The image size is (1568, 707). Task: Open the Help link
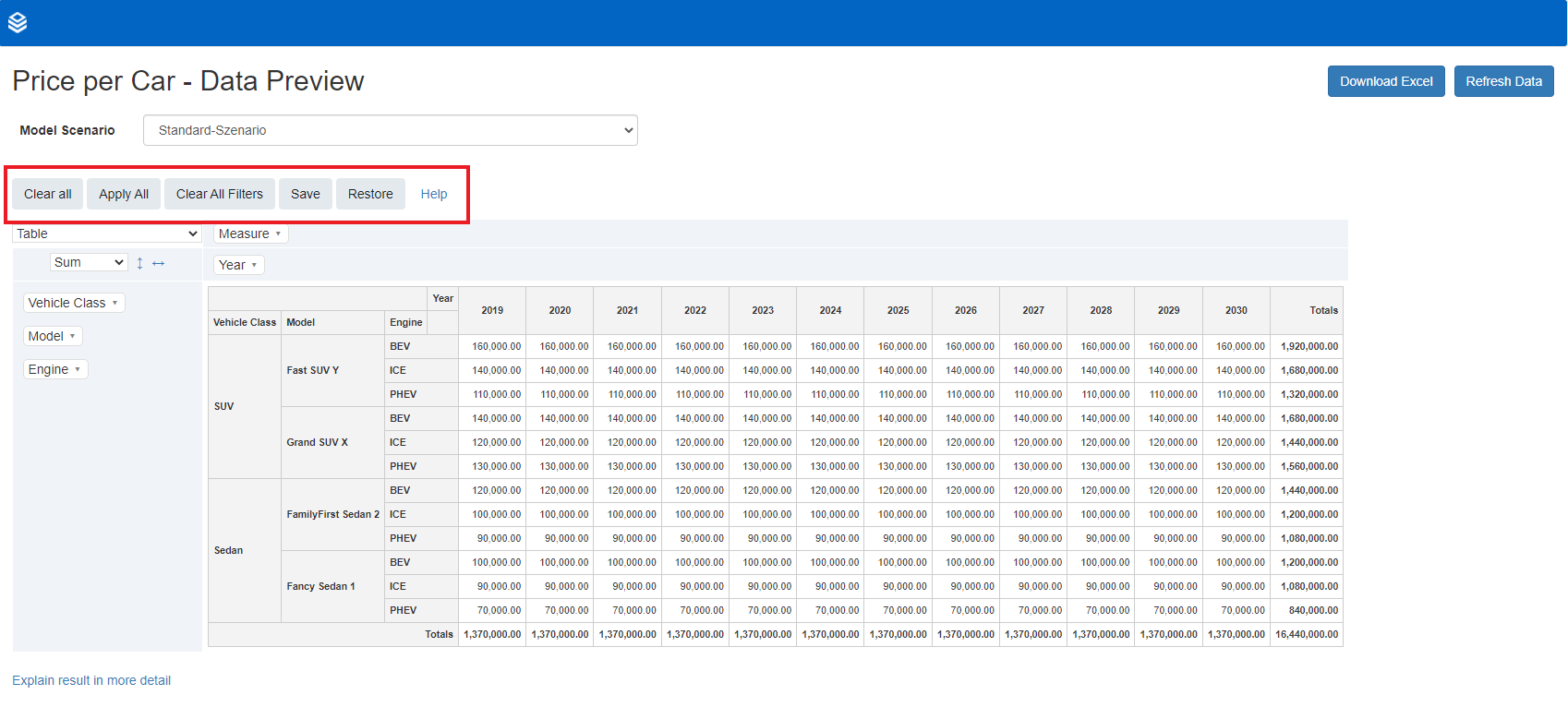(x=434, y=194)
